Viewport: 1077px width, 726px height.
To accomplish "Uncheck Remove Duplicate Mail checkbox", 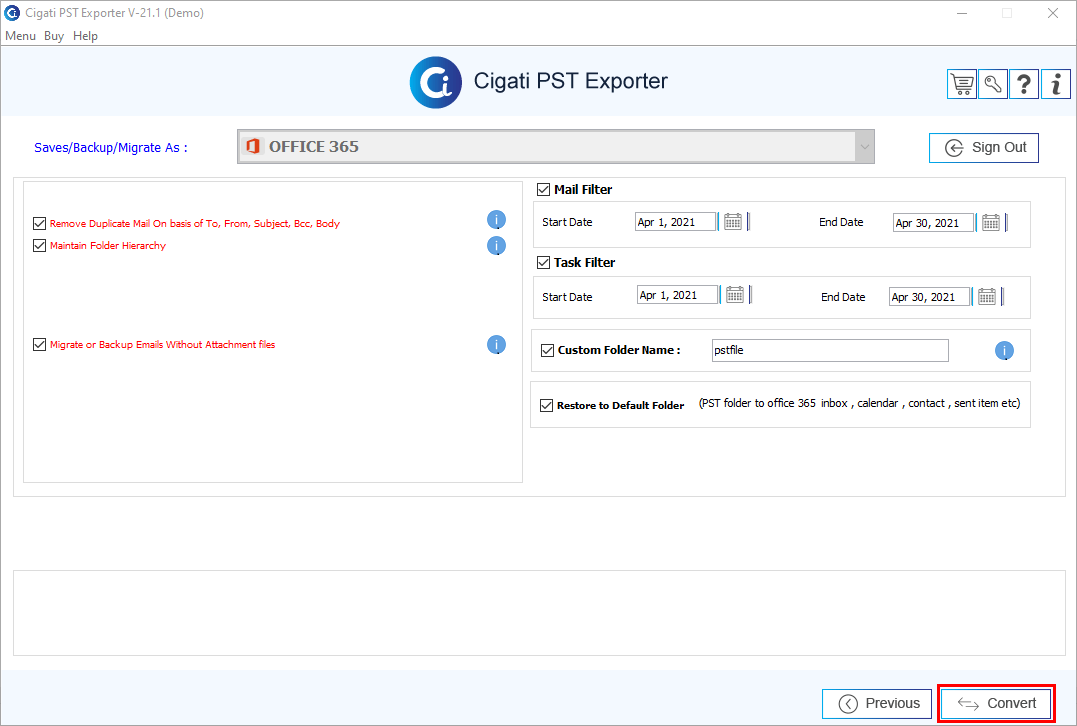I will [x=39, y=223].
